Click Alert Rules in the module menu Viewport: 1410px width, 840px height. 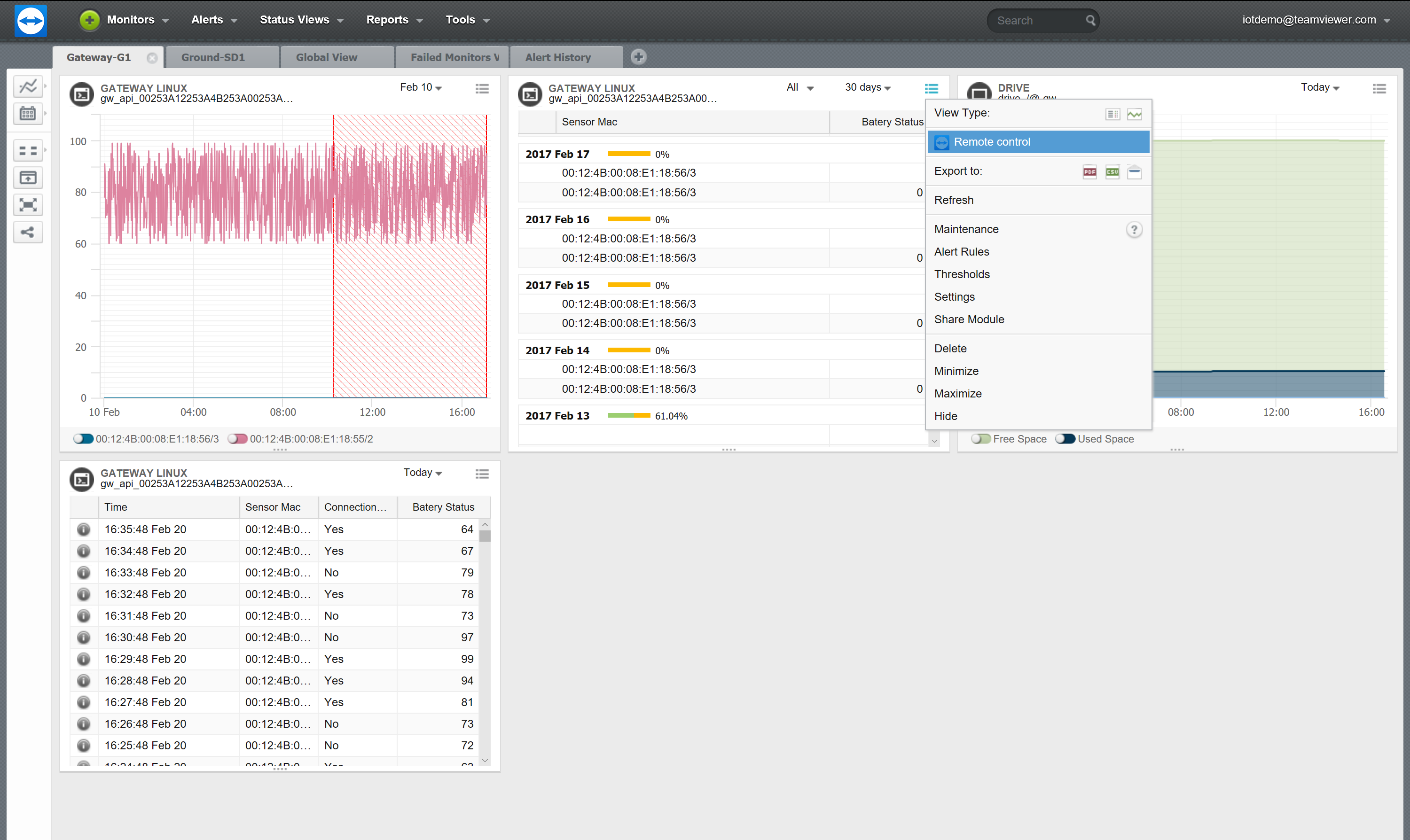[x=962, y=252]
